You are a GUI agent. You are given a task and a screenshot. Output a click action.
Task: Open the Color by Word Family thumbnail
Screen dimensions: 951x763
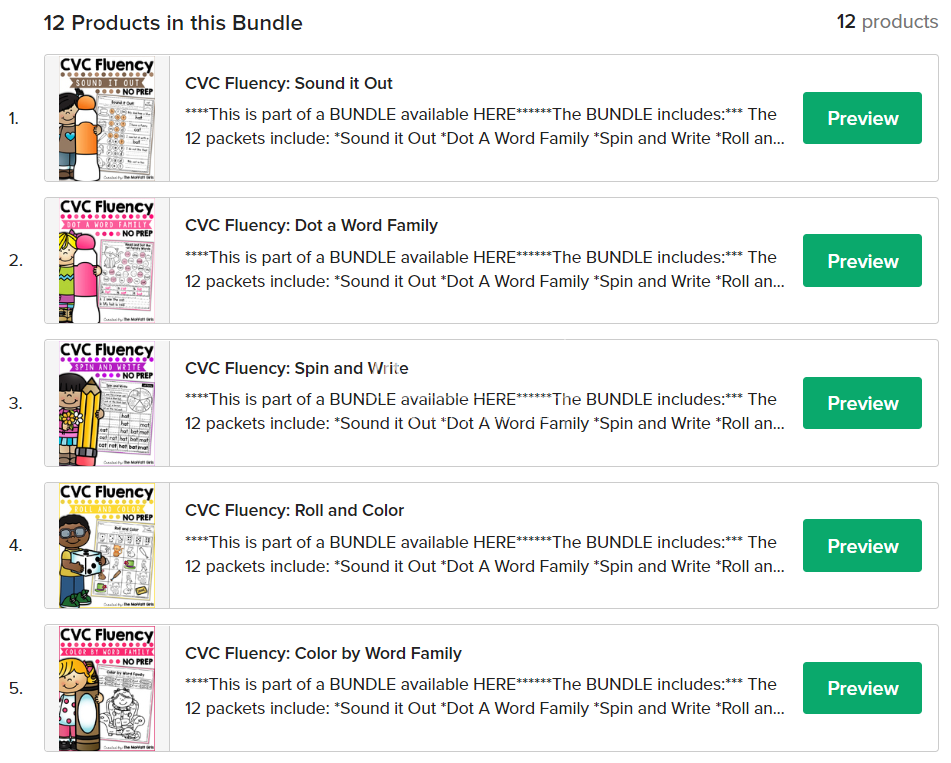tap(107, 688)
